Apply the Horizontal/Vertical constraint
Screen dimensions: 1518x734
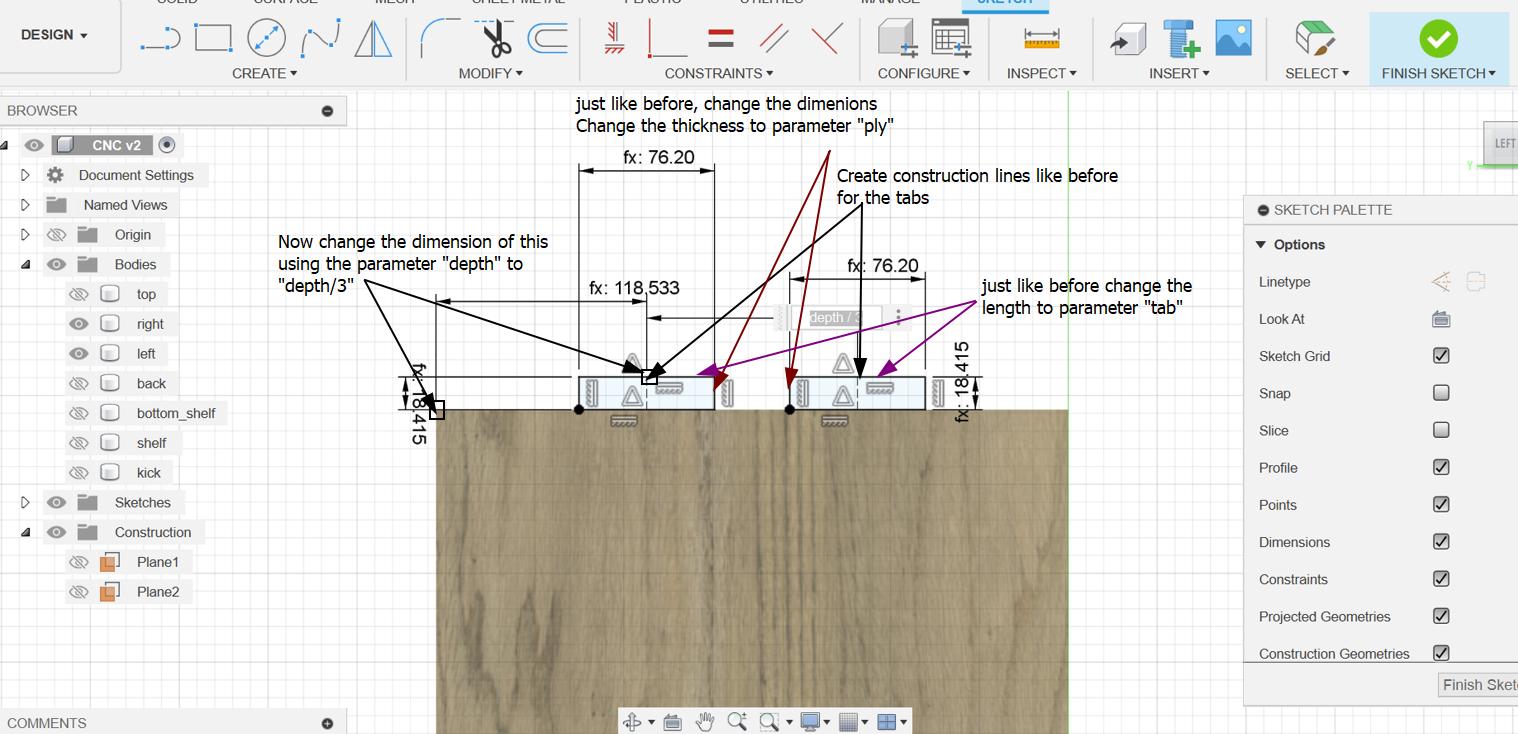614,38
